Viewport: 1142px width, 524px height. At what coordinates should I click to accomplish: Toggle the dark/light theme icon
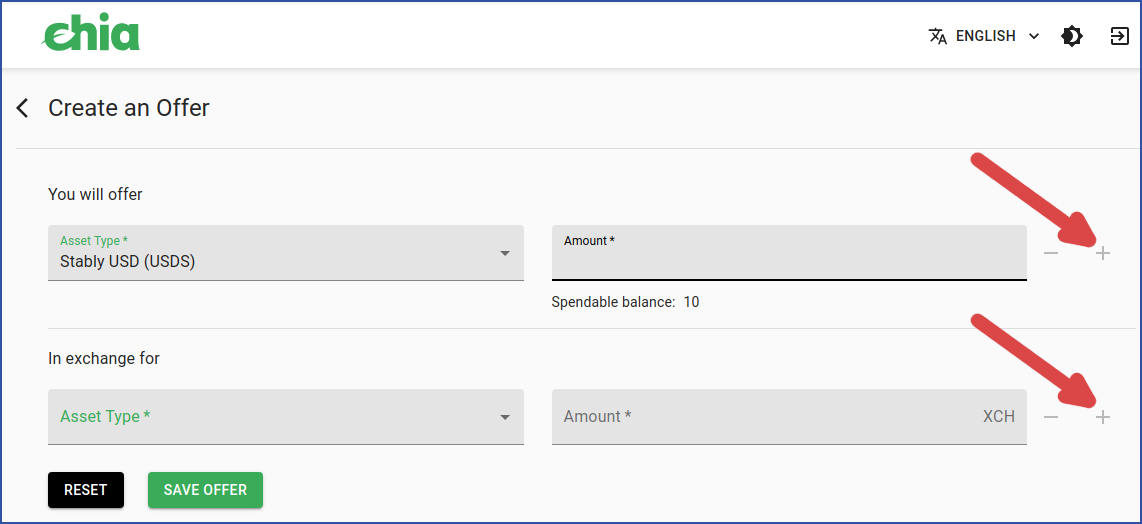pos(1071,36)
